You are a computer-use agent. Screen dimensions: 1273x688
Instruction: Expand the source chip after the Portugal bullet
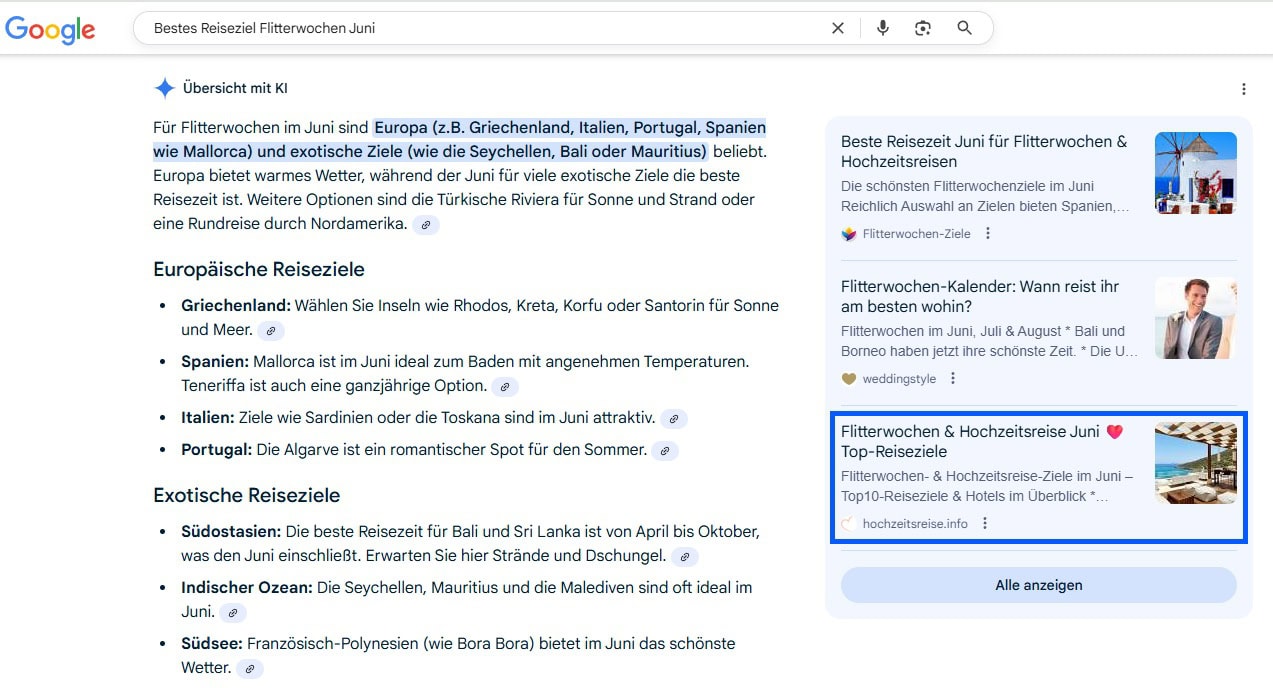[x=665, y=451]
